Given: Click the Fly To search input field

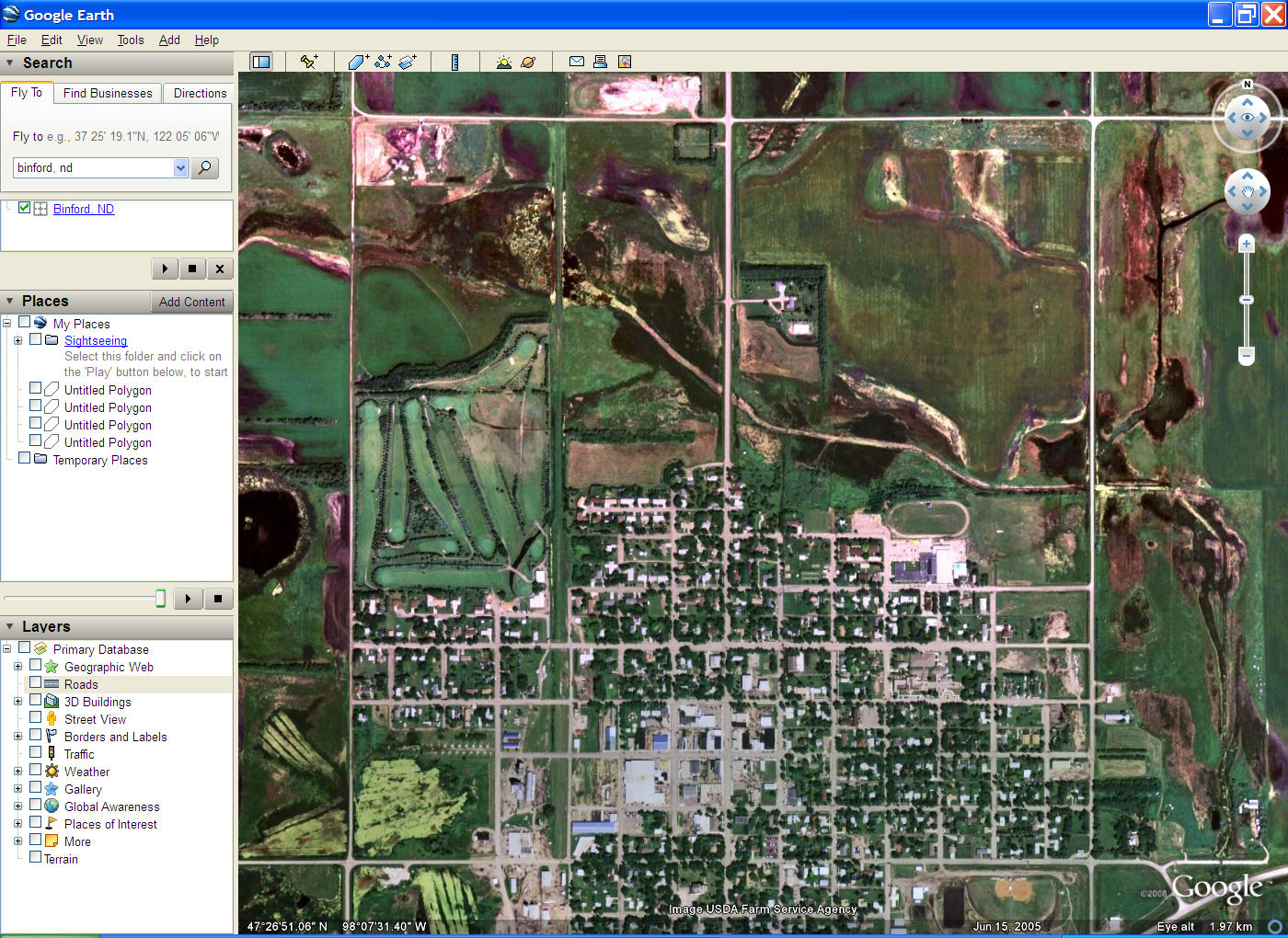Looking at the screenshot, I should tap(93, 167).
